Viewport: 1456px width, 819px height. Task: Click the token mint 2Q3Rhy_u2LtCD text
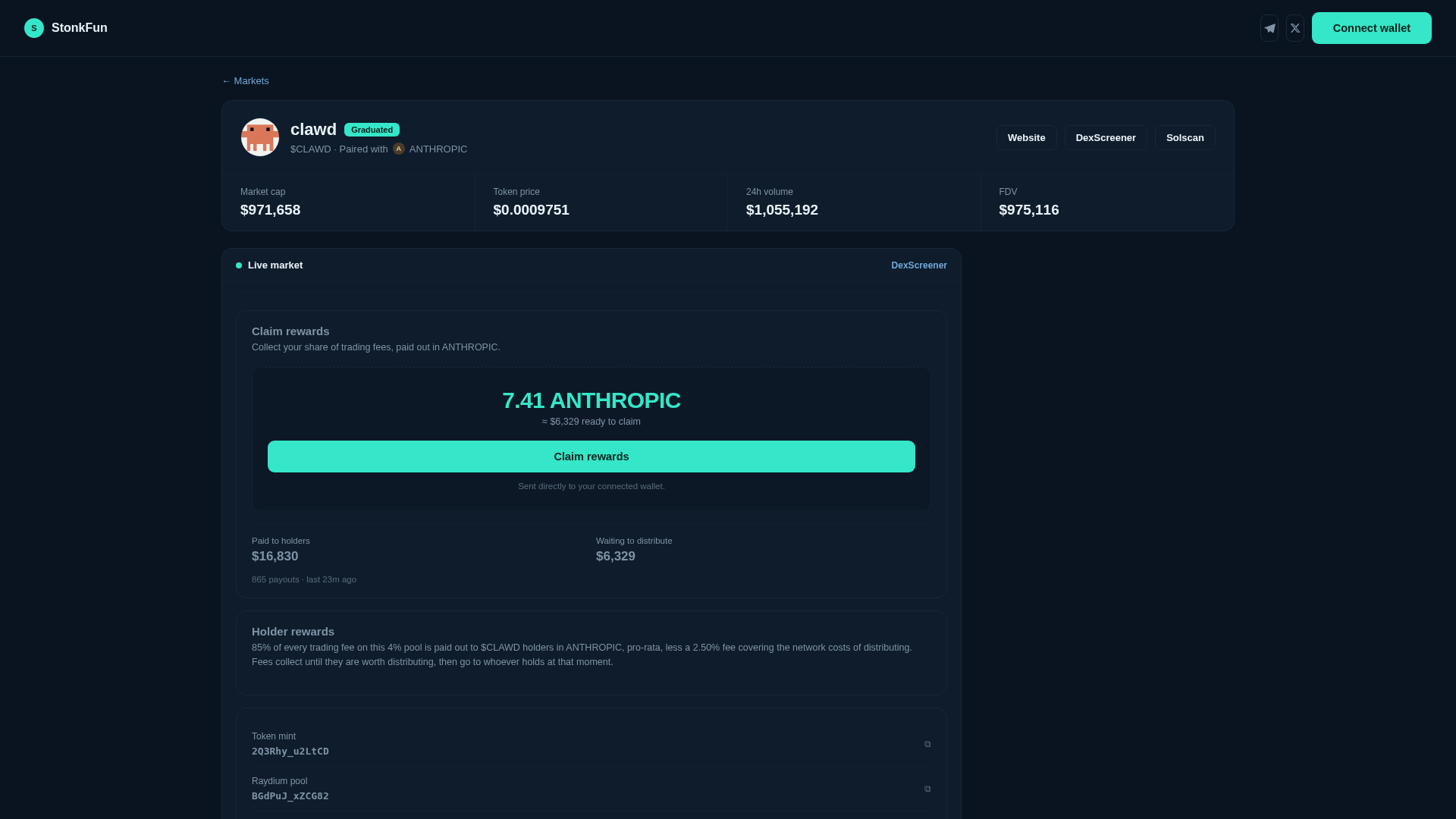[x=290, y=752]
